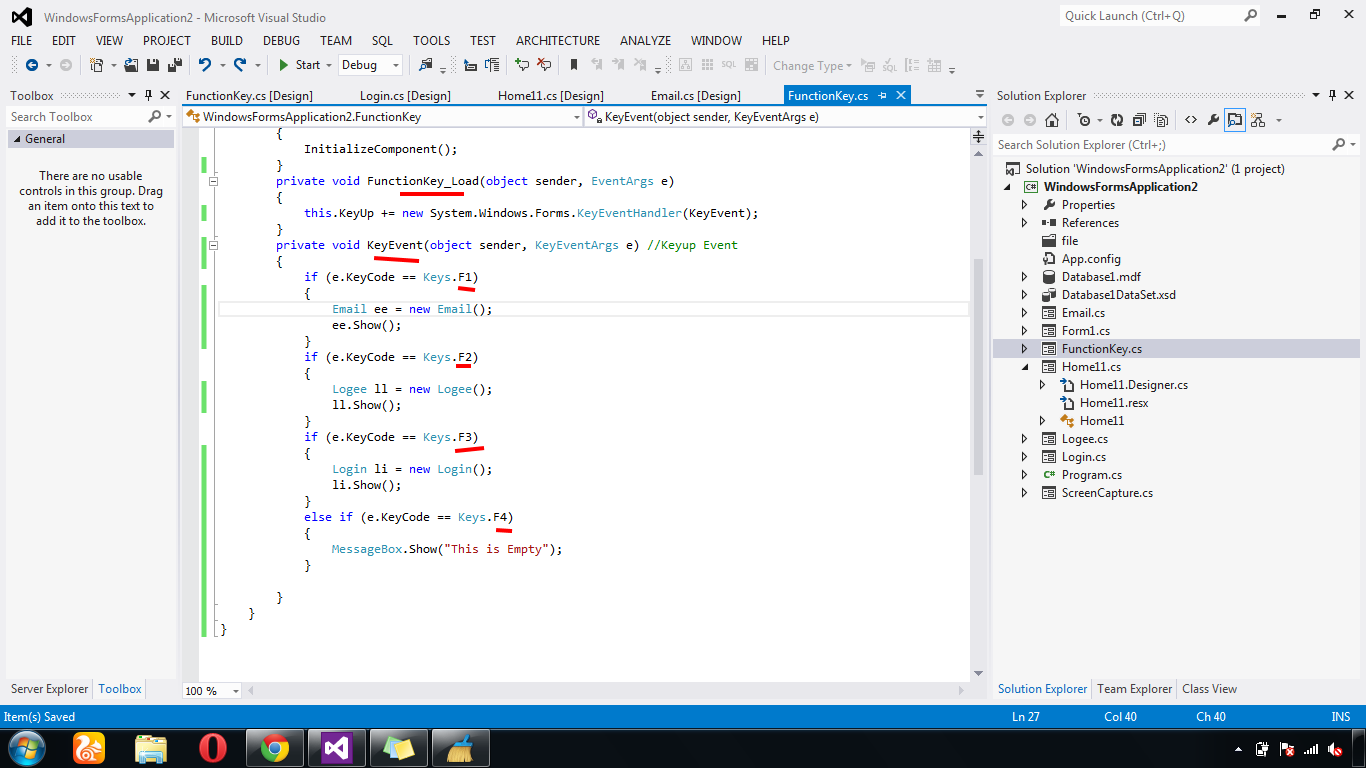Image resolution: width=1366 pixels, height=768 pixels.
Task: Redo the last undone edit
Action: click(x=240, y=65)
